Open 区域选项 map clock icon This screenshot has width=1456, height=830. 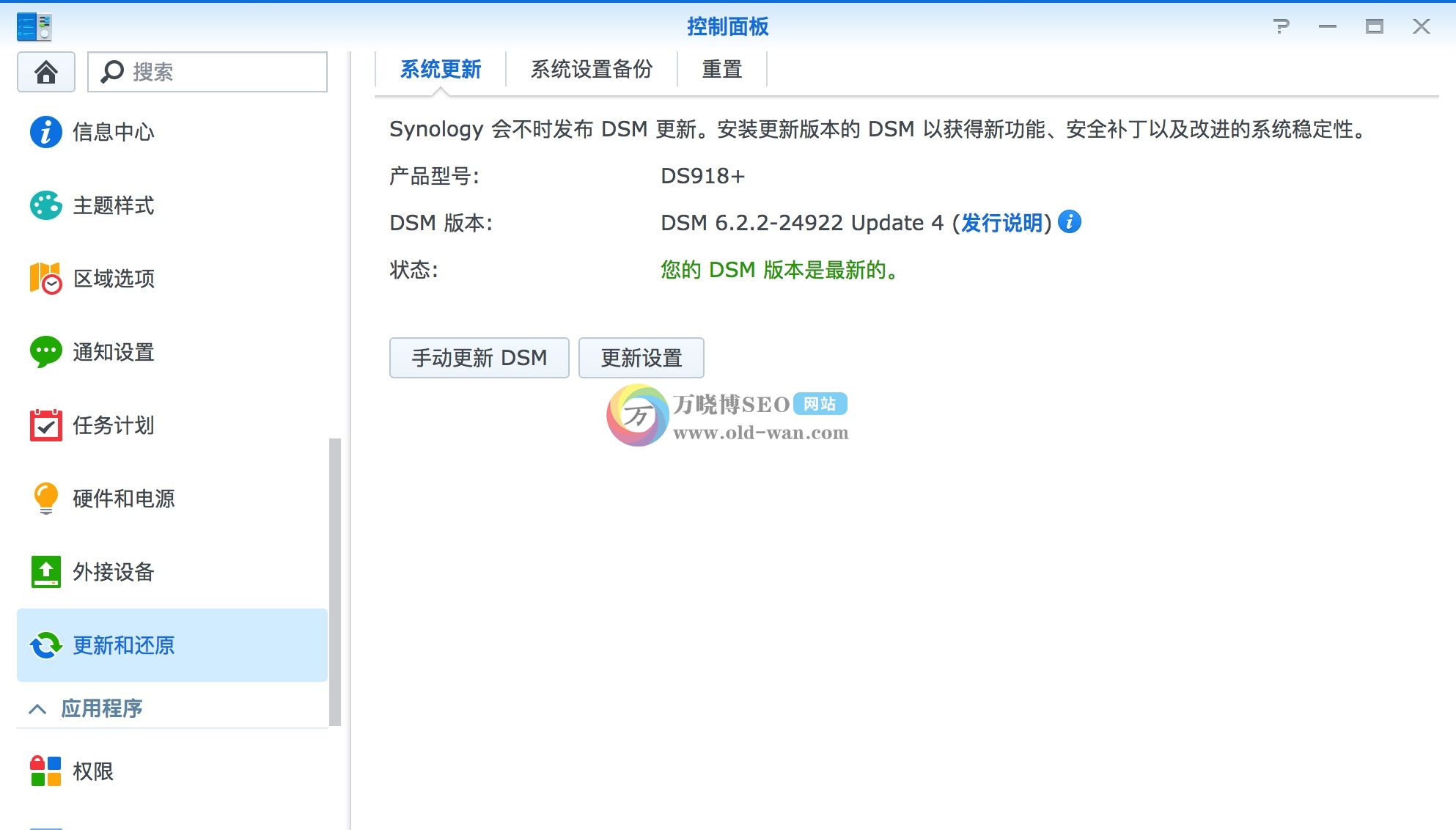[45, 279]
